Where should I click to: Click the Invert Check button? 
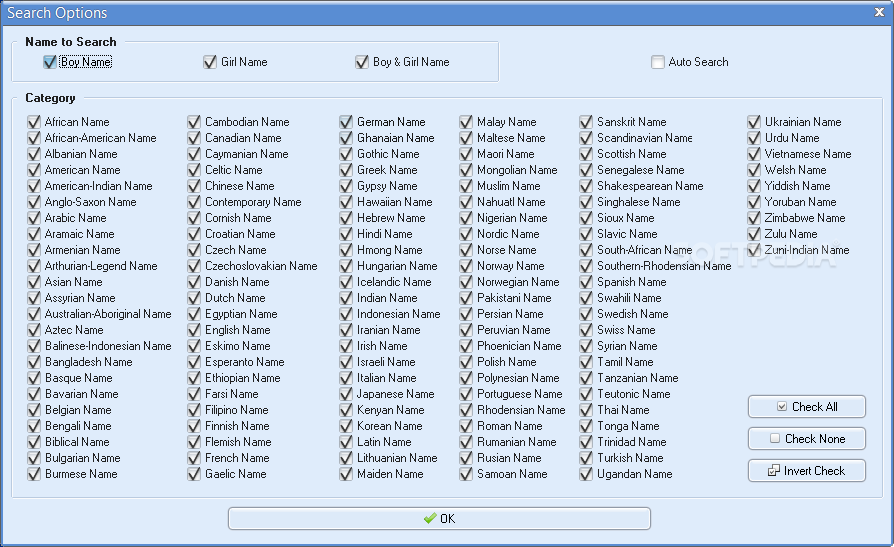coord(807,471)
